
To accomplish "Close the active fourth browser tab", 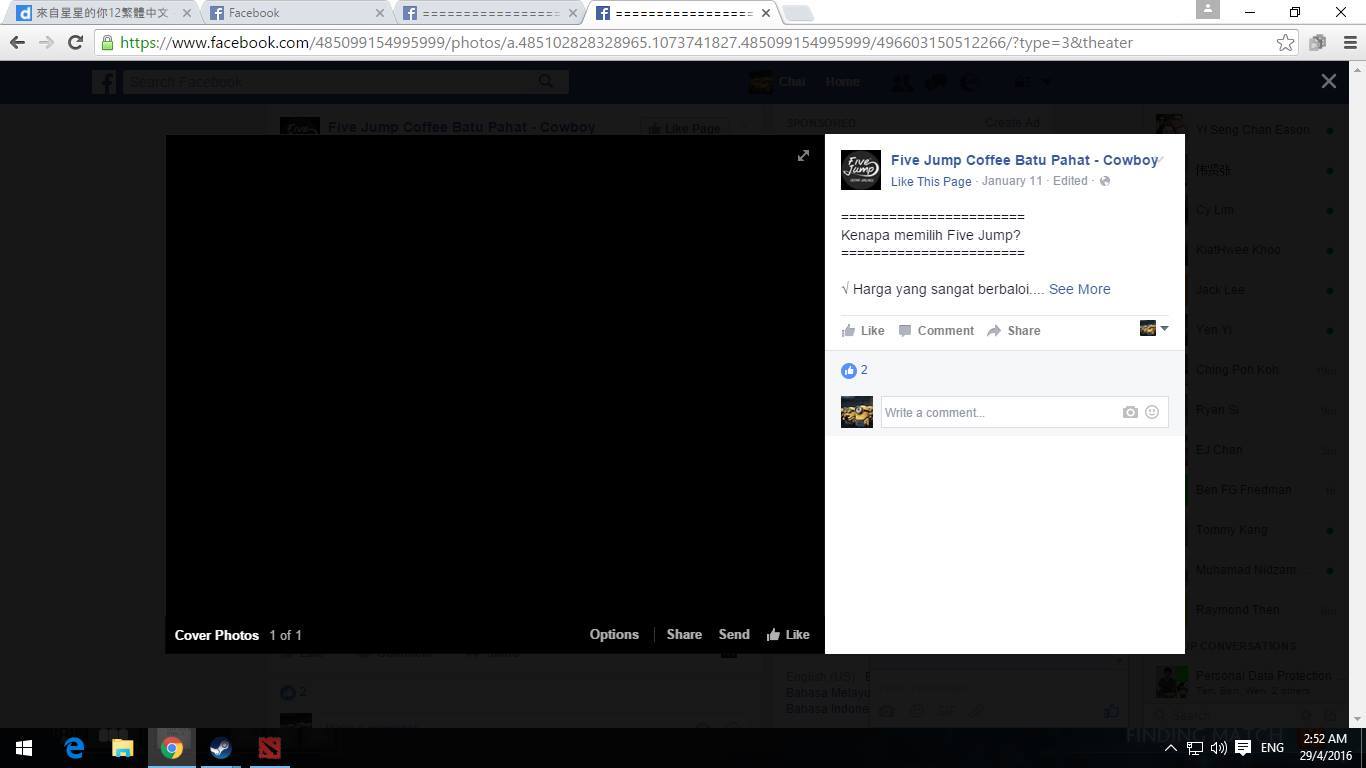I will [766, 13].
